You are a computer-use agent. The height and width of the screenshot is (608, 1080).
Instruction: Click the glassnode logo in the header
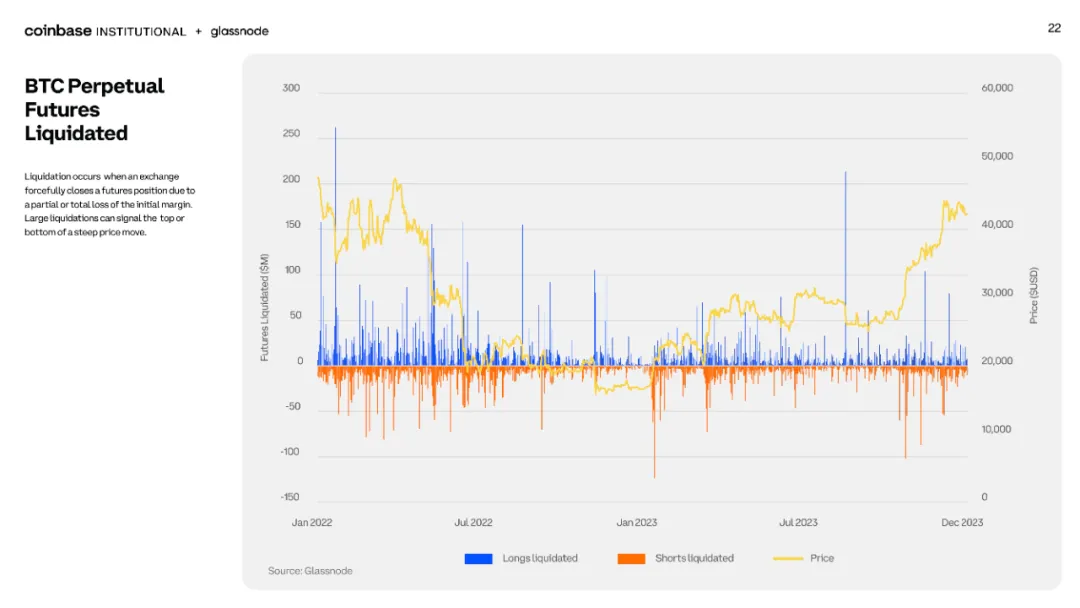tap(240, 31)
